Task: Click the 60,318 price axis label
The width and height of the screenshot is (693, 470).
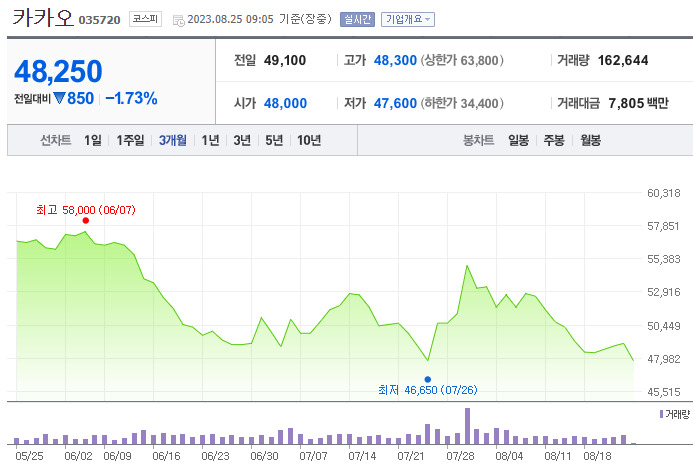Action: click(x=663, y=193)
